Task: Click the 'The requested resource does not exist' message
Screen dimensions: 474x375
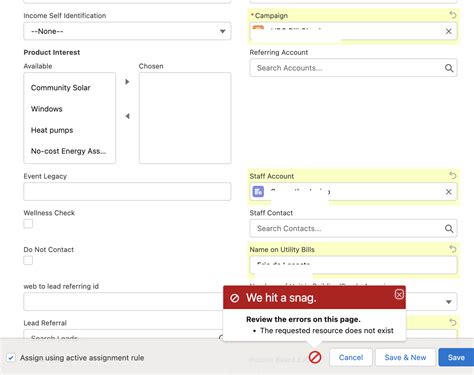Action: (327, 331)
